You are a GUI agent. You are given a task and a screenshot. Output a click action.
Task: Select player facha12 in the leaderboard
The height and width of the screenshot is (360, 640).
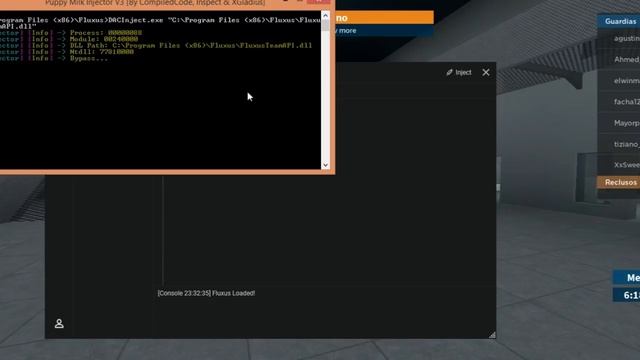click(620, 102)
